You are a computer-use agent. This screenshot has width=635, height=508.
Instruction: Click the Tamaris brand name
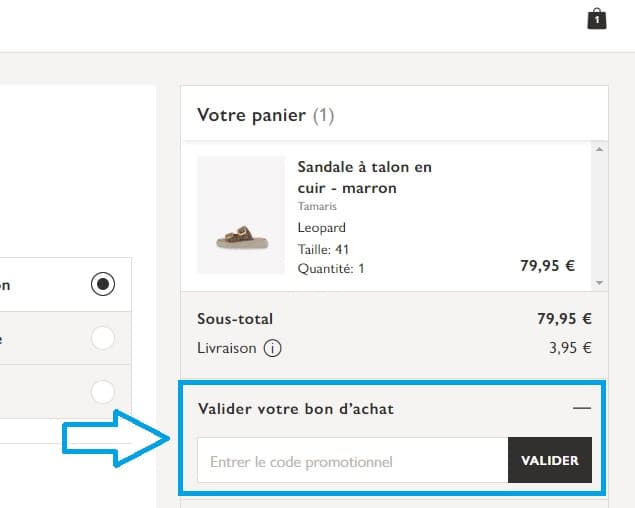(317, 207)
